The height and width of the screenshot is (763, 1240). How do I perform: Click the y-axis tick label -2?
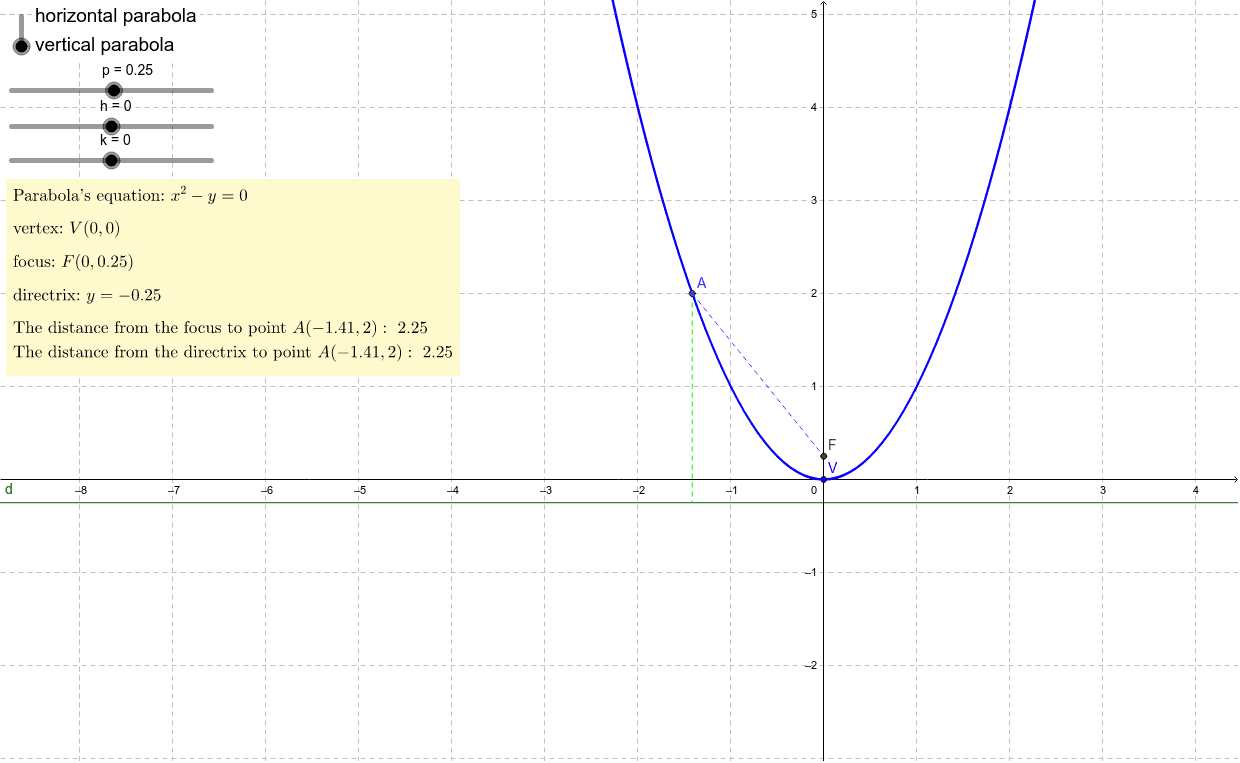[x=812, y=665]
